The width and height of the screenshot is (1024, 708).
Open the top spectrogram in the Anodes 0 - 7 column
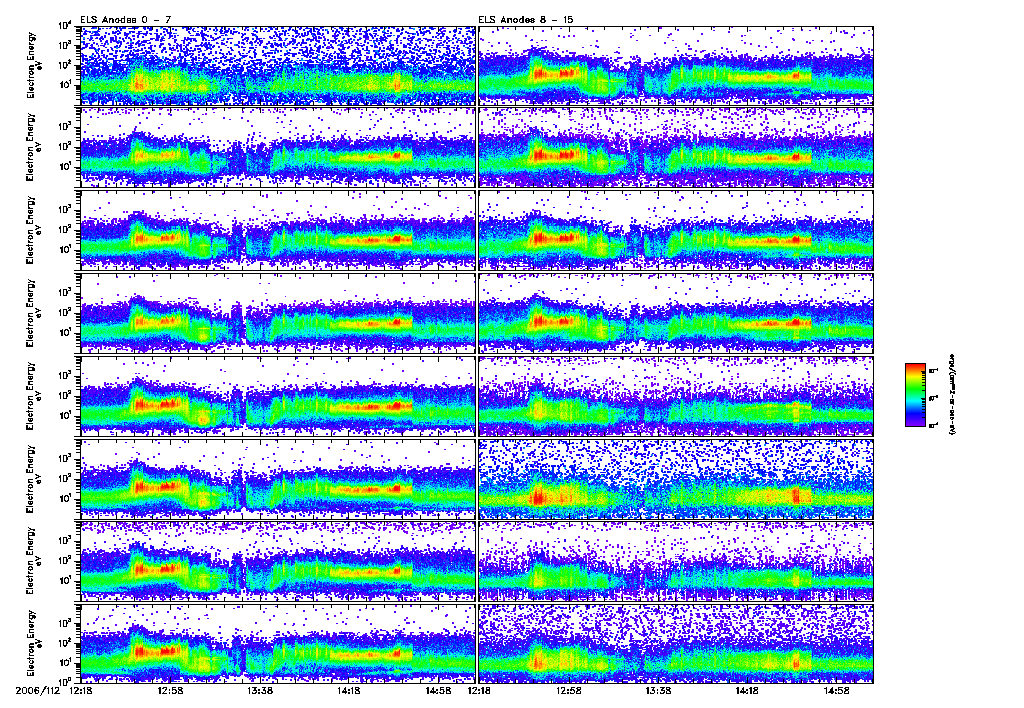(x=277, y=65)
